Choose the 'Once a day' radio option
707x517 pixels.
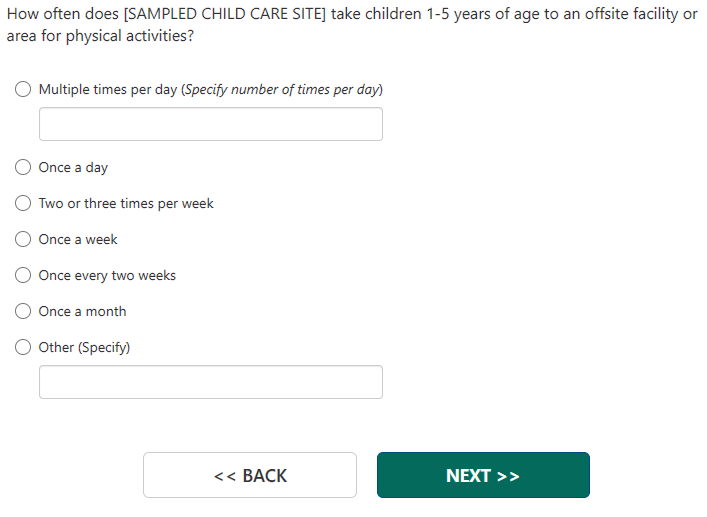pyautogui.click(x=23, y=167)
